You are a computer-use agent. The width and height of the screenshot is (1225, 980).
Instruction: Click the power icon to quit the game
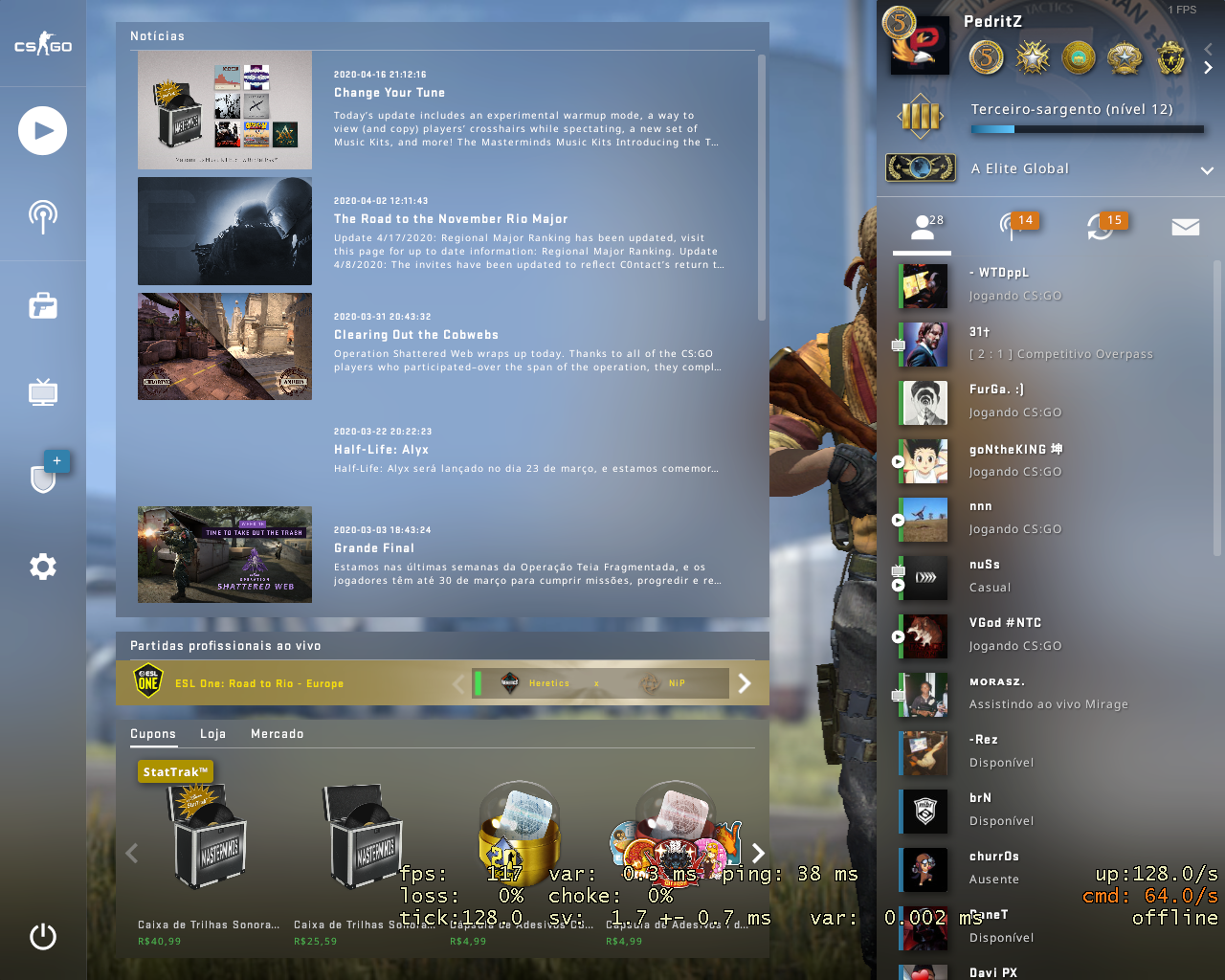[43, 936]
